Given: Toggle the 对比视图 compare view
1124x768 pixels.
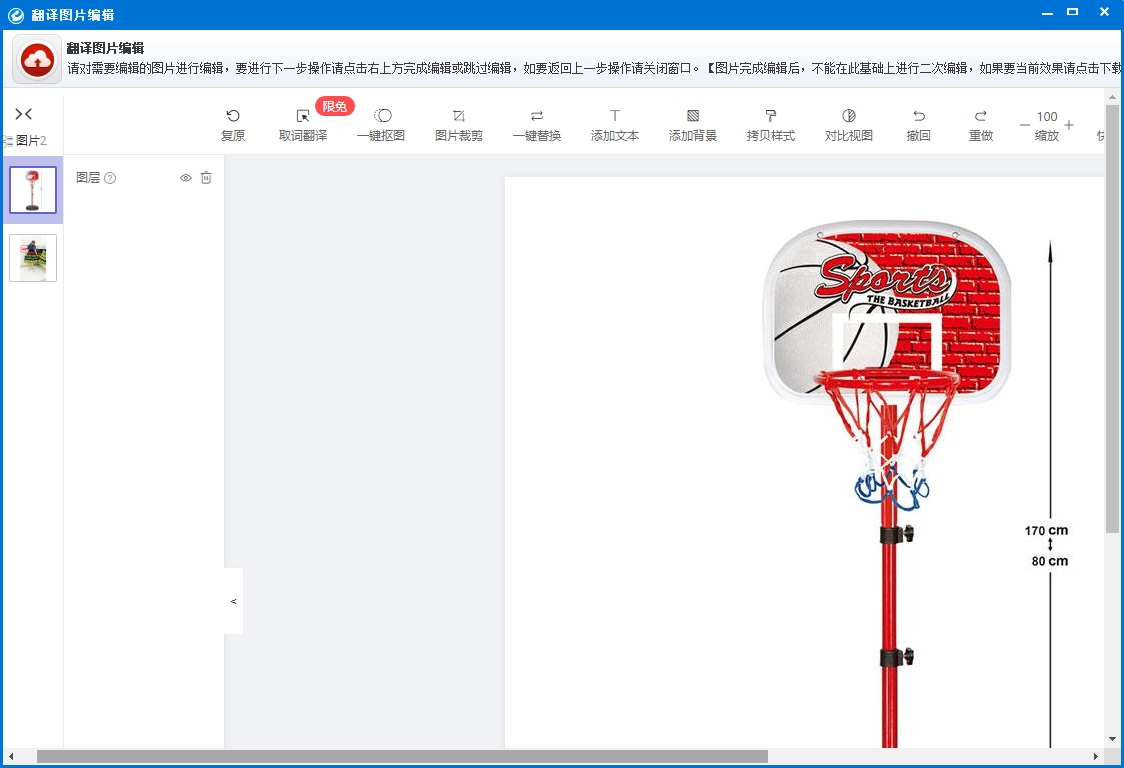Looking at the screenshot, I should pos(849,125).
